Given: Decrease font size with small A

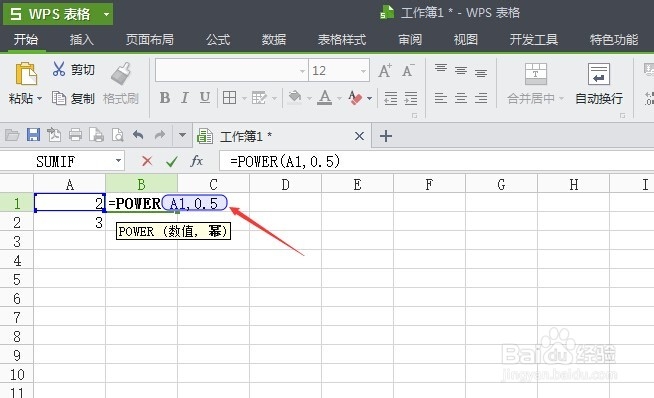Looking at the screenshot, I should point(408,71).
